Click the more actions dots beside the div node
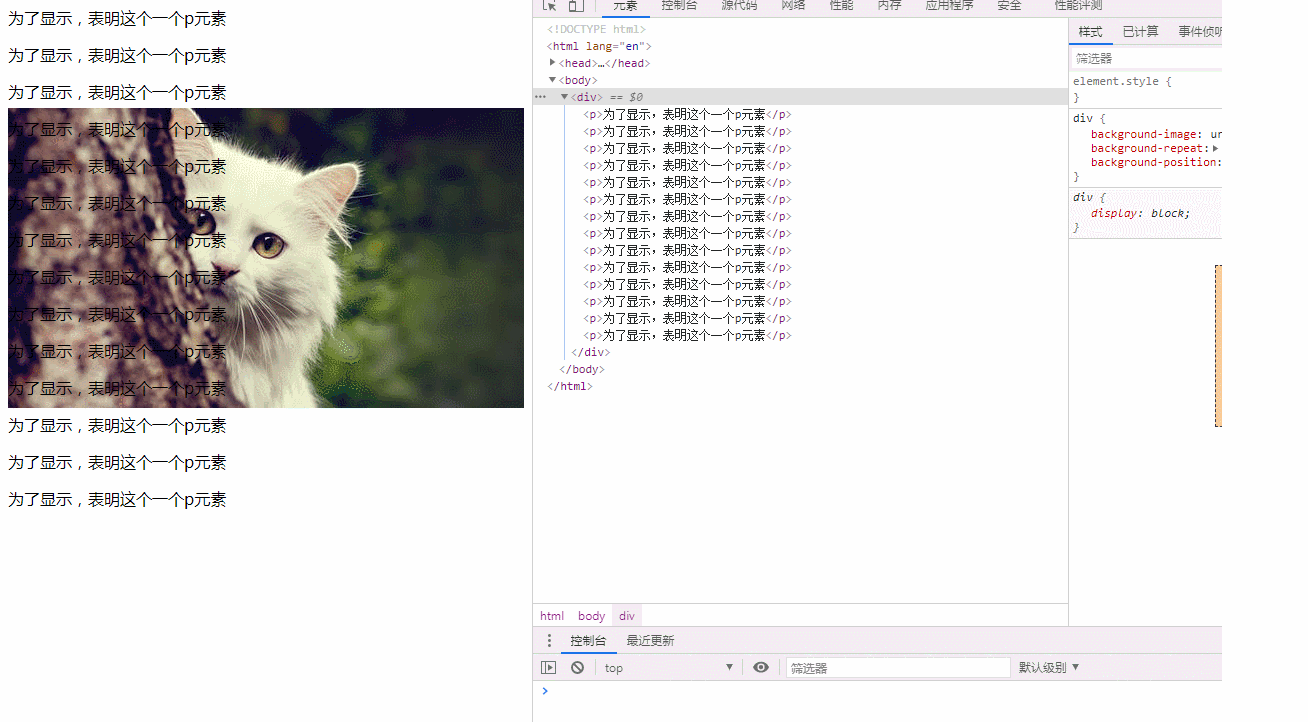Viewport: 1308px width, 722px height. [x=540, y=96]
